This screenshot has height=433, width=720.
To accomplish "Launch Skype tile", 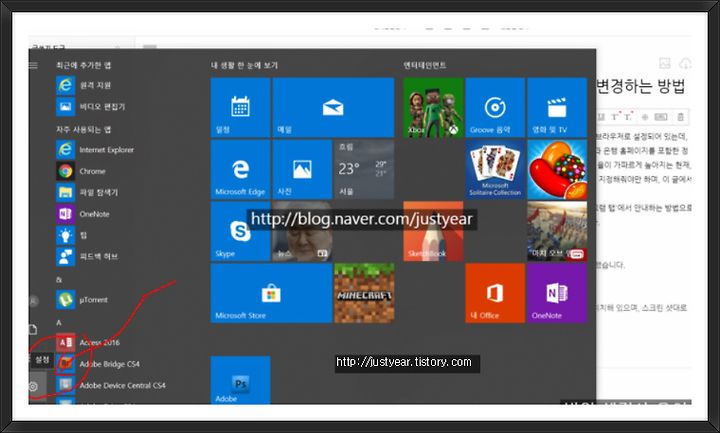I will pyautogui.click(x=240, y=231).
